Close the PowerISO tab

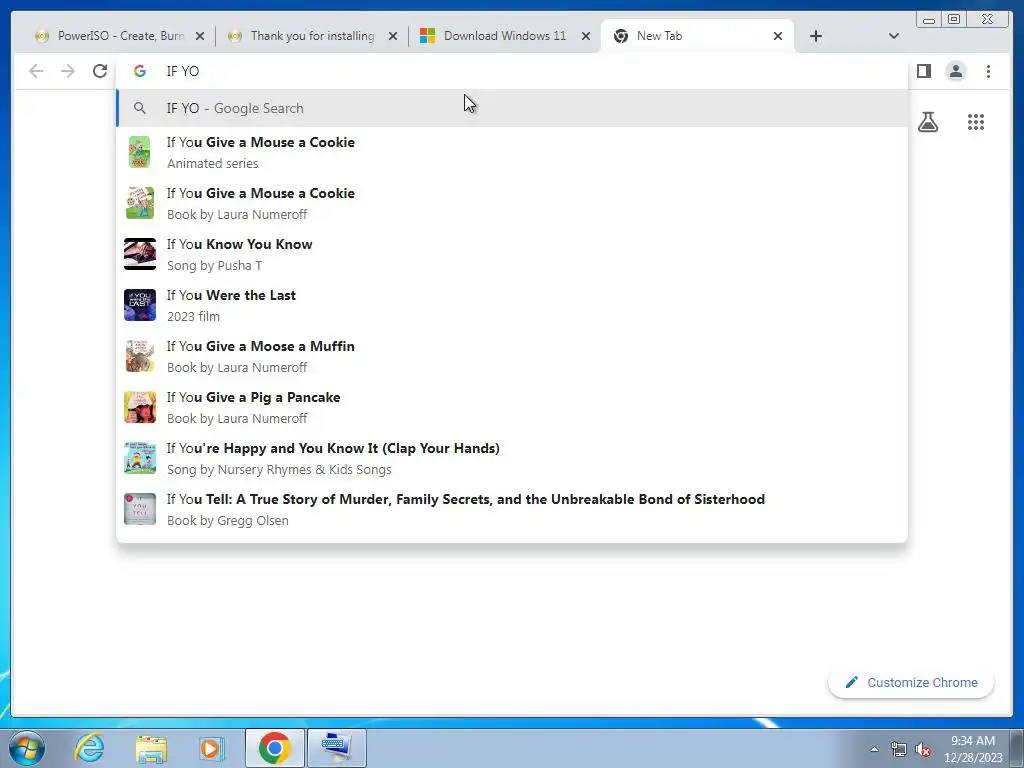[x=200, y=36]
